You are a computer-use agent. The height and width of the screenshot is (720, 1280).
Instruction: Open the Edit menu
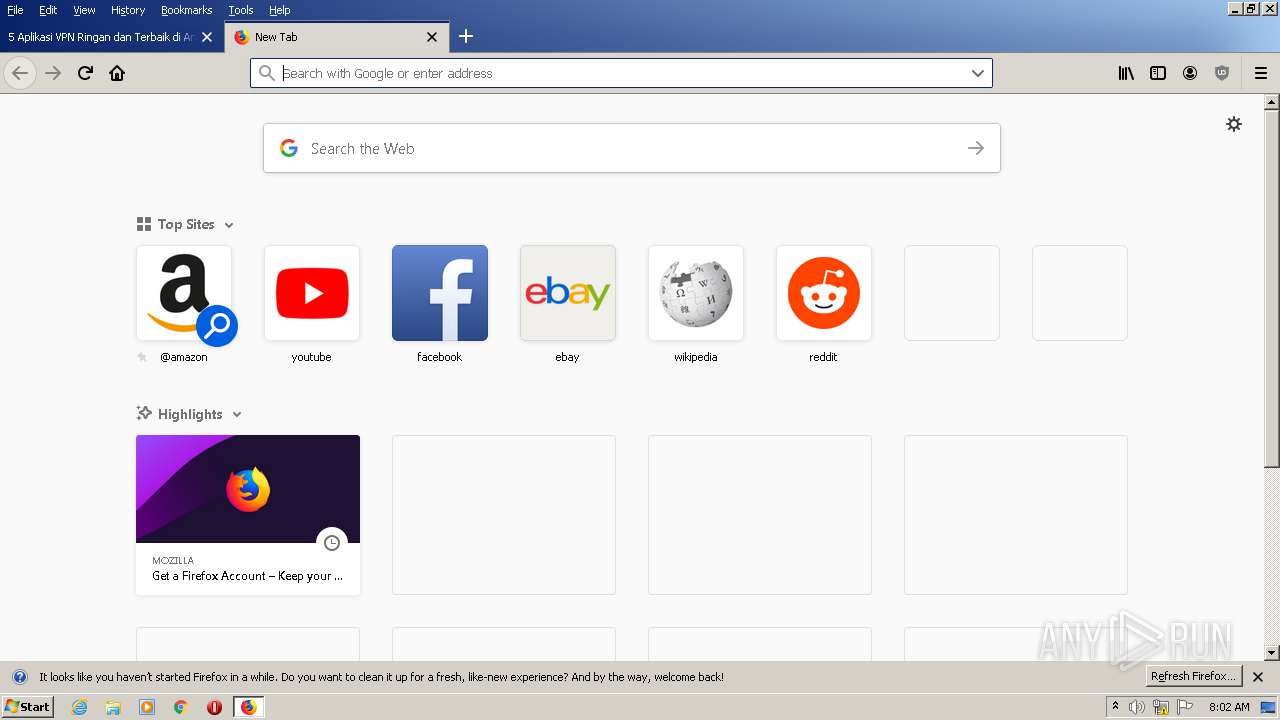[x=48, y=10]
